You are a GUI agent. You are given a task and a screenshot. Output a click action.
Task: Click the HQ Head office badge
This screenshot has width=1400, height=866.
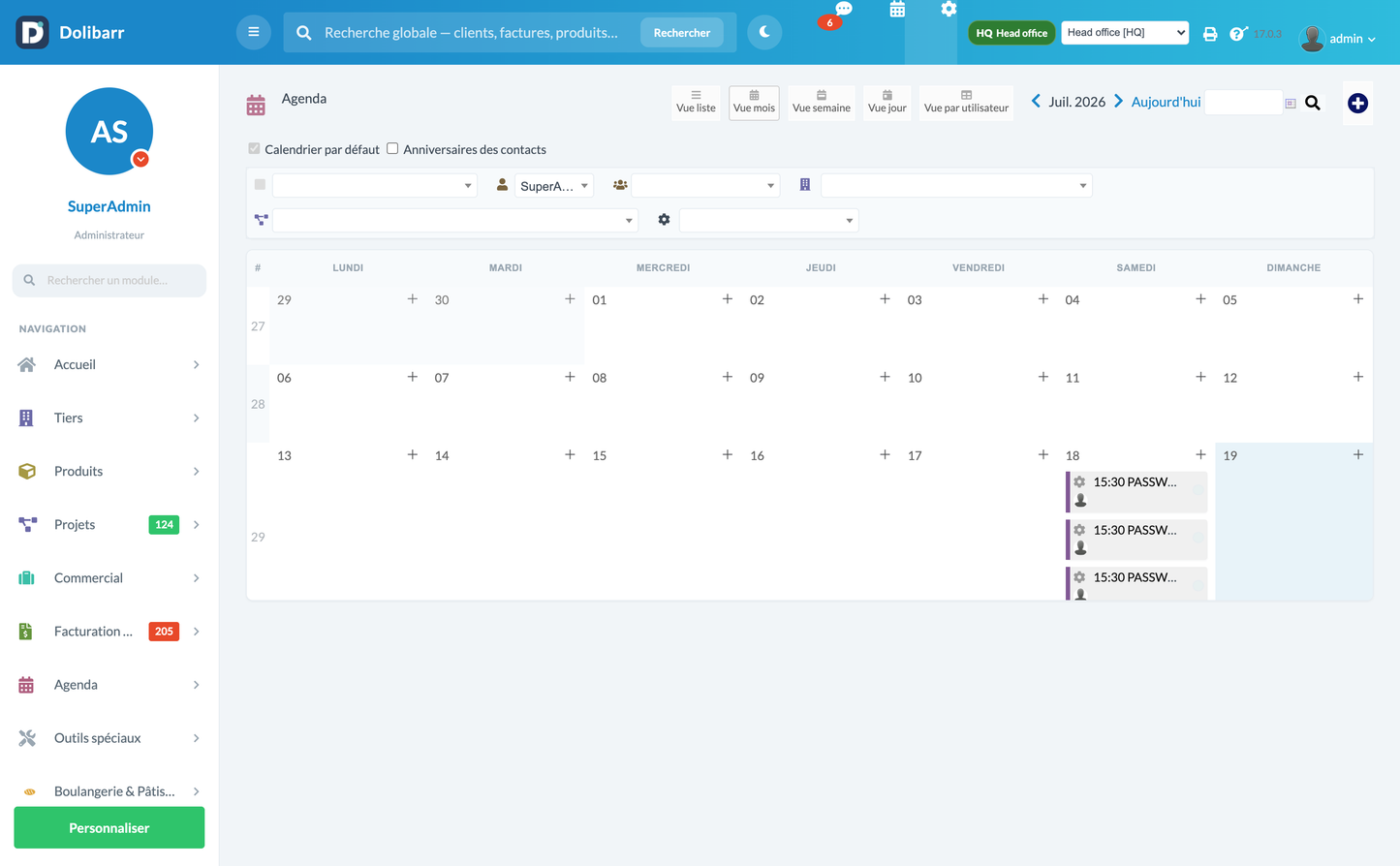[1011, 33]
